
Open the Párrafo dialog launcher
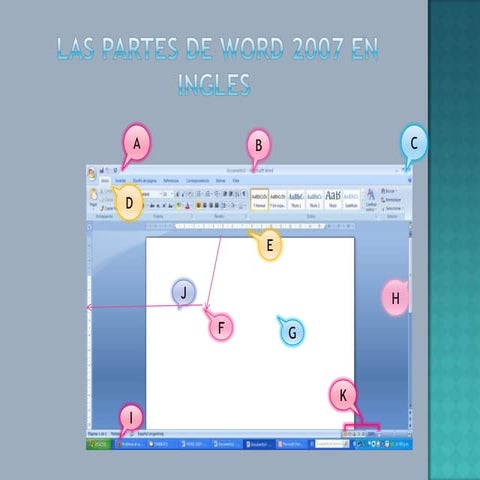coord(246,216)
